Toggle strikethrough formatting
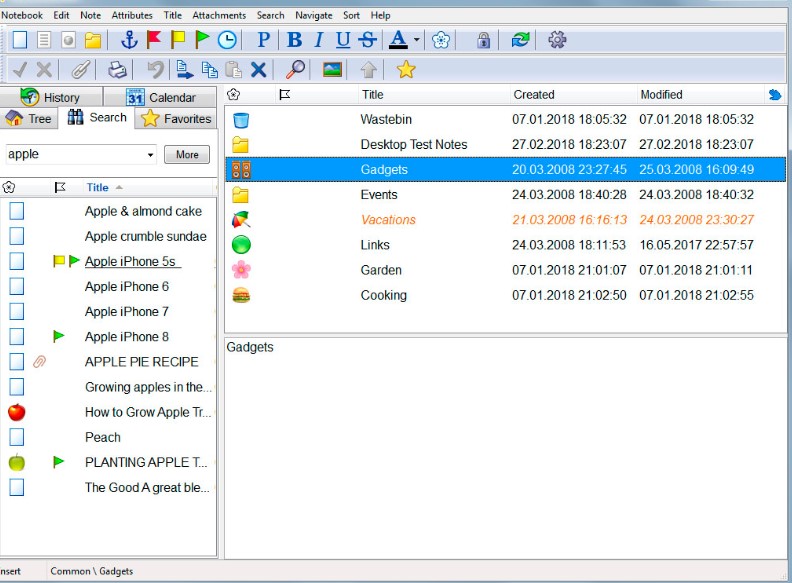The width and height of the screenshot is (792, 583). [367, 40]
